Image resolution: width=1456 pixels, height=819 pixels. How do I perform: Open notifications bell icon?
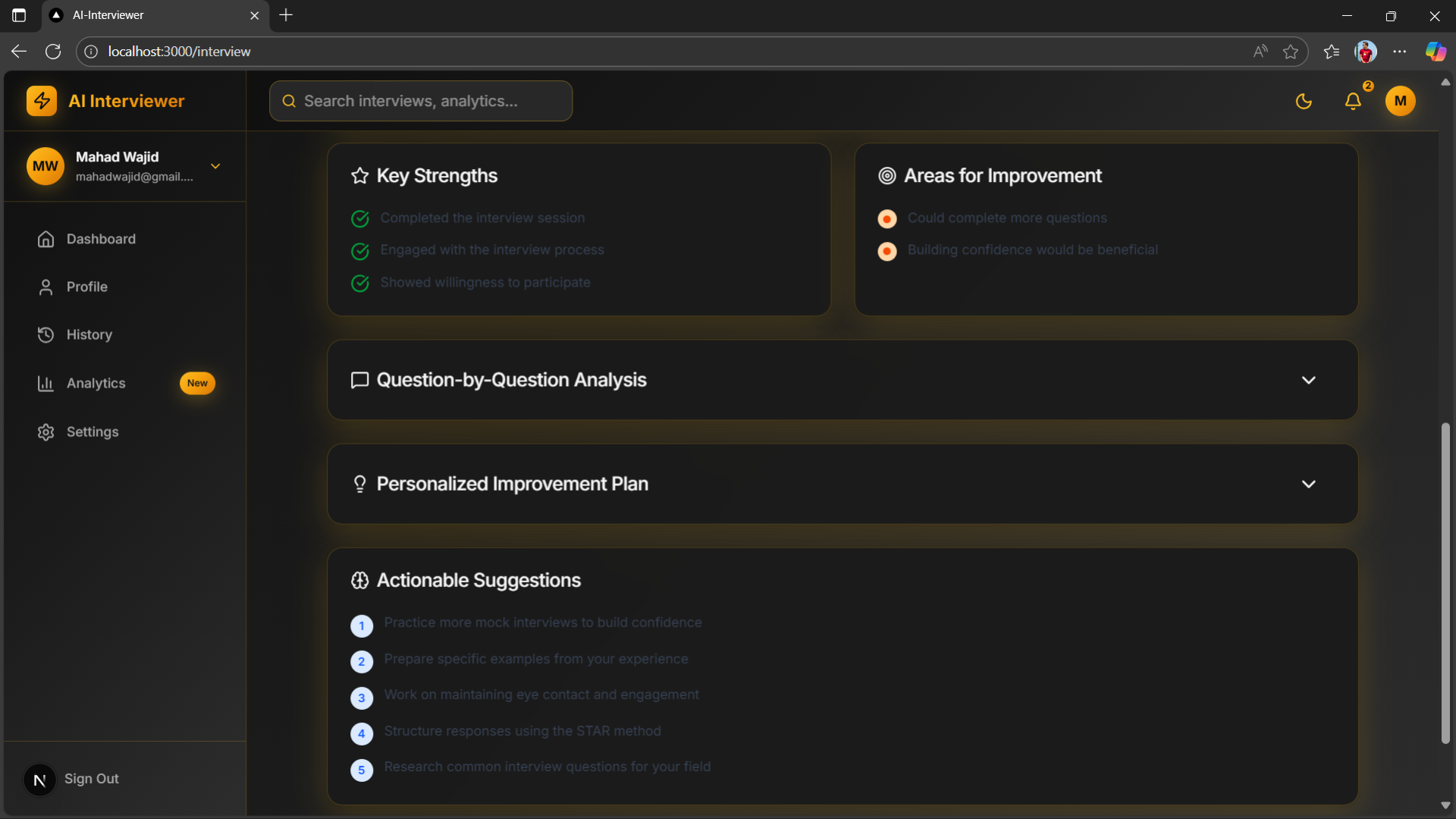point(1353,101)
